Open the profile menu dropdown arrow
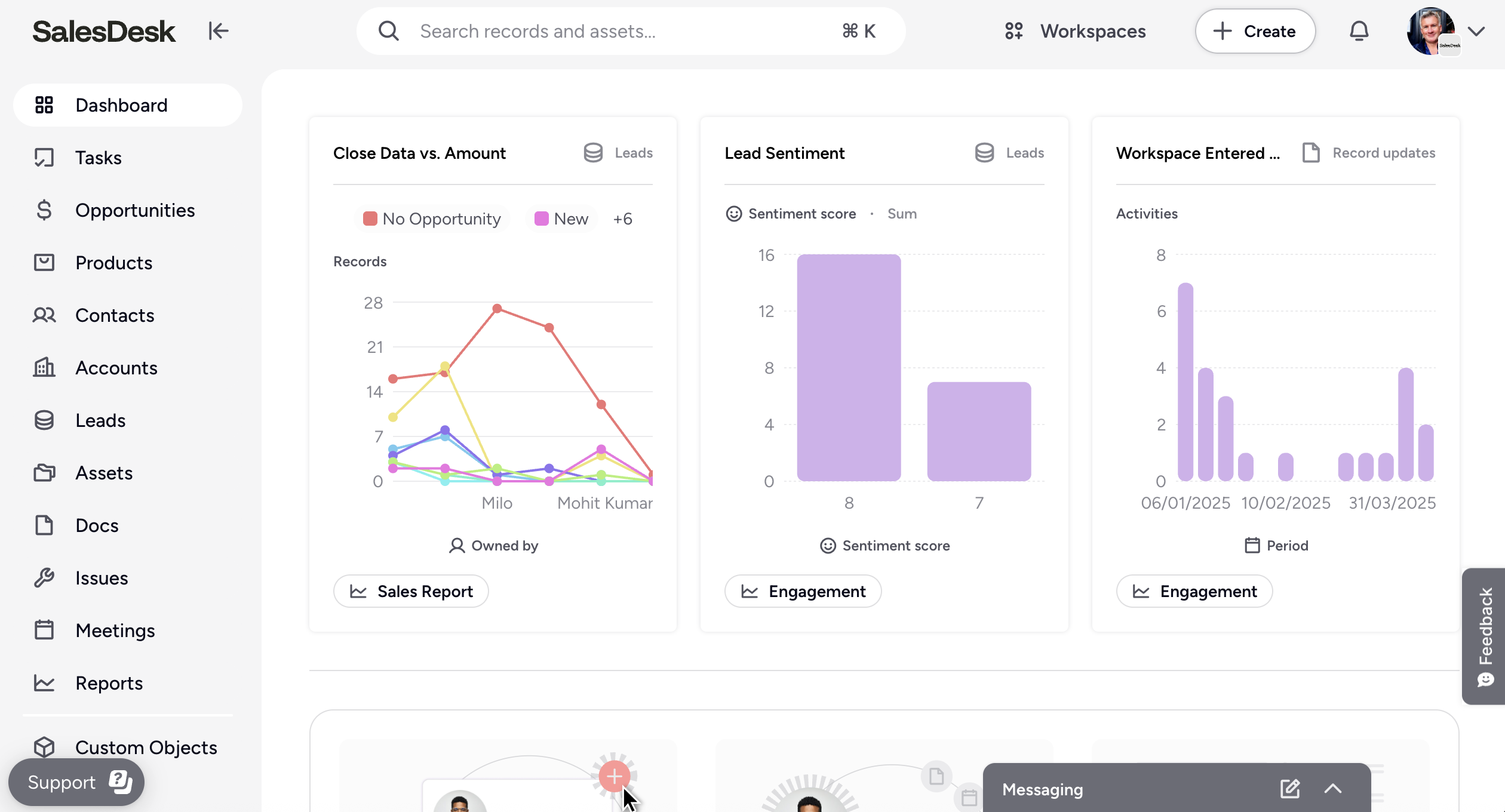This screenshot has height=812, width=1505. pyautogui.click(x=1476, y=31)
